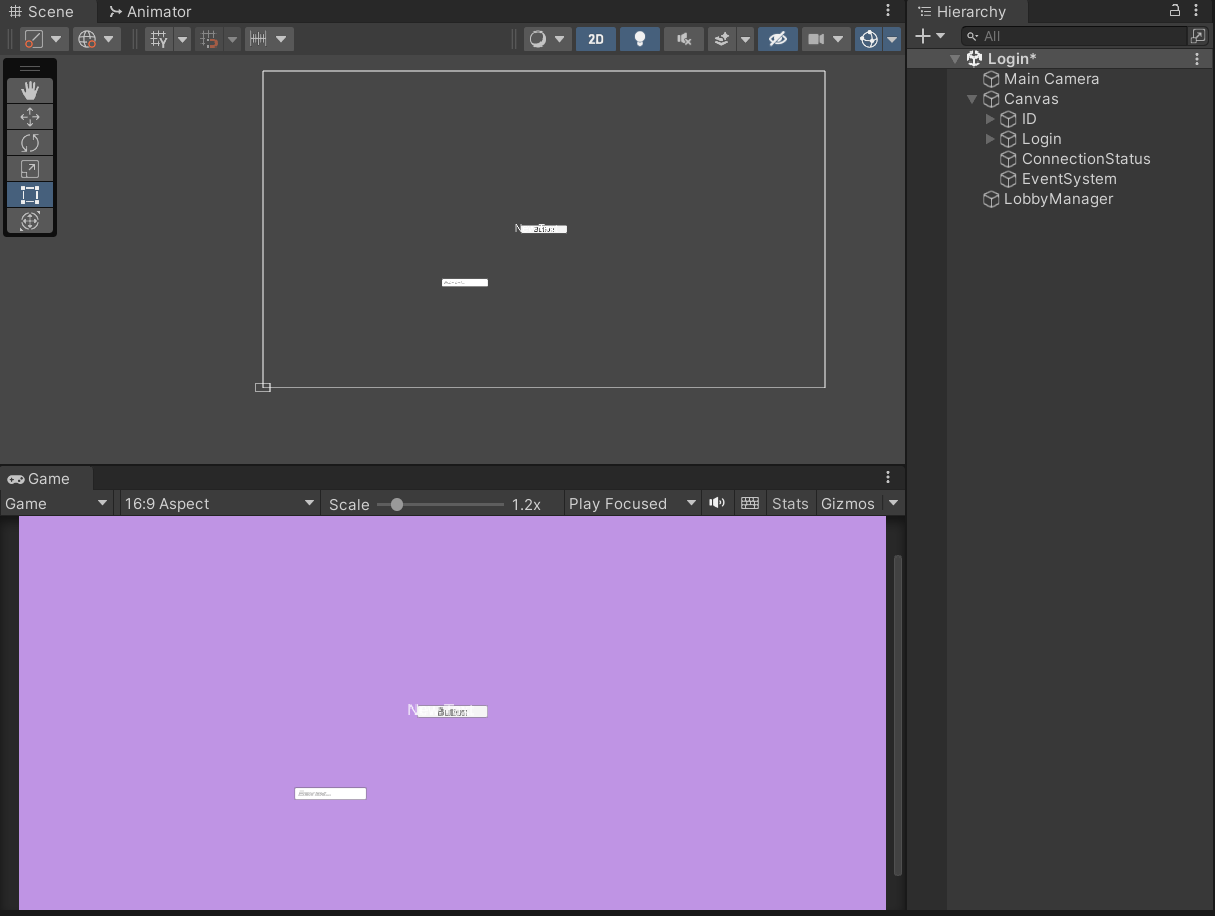1215x916 pixels.
Task: Open the grid visibility options dropdown
Action: (x=182, y=39)
